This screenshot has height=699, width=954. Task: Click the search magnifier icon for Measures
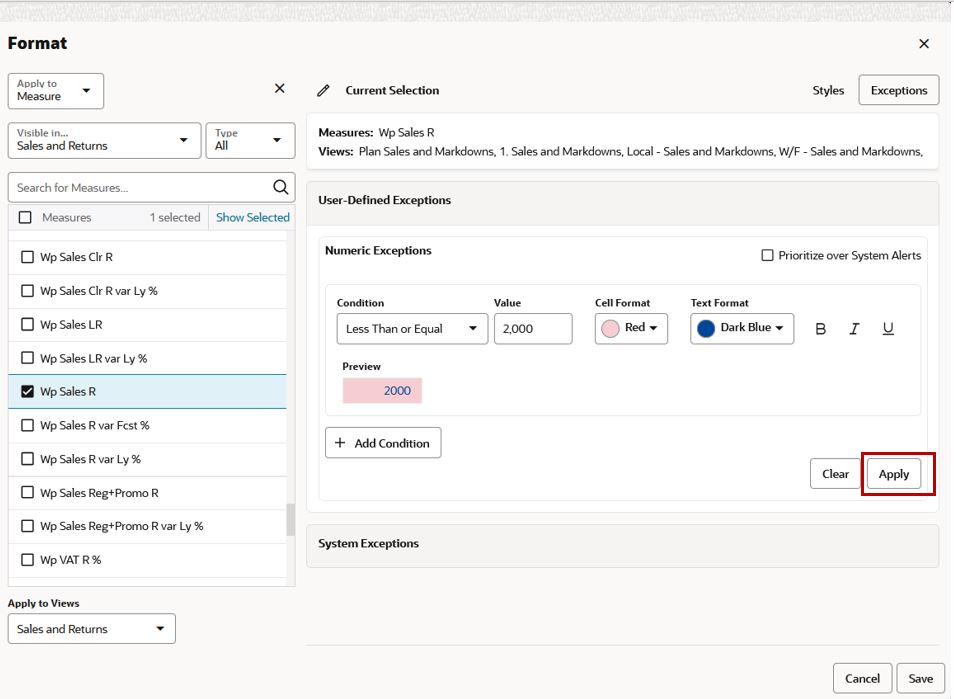pyautogui.click(x=280, y=187)
